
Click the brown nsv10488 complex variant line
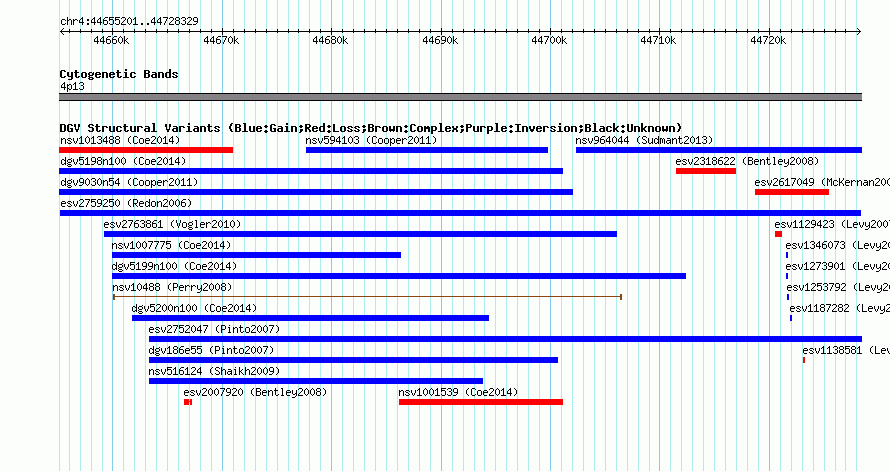[367, 297]
